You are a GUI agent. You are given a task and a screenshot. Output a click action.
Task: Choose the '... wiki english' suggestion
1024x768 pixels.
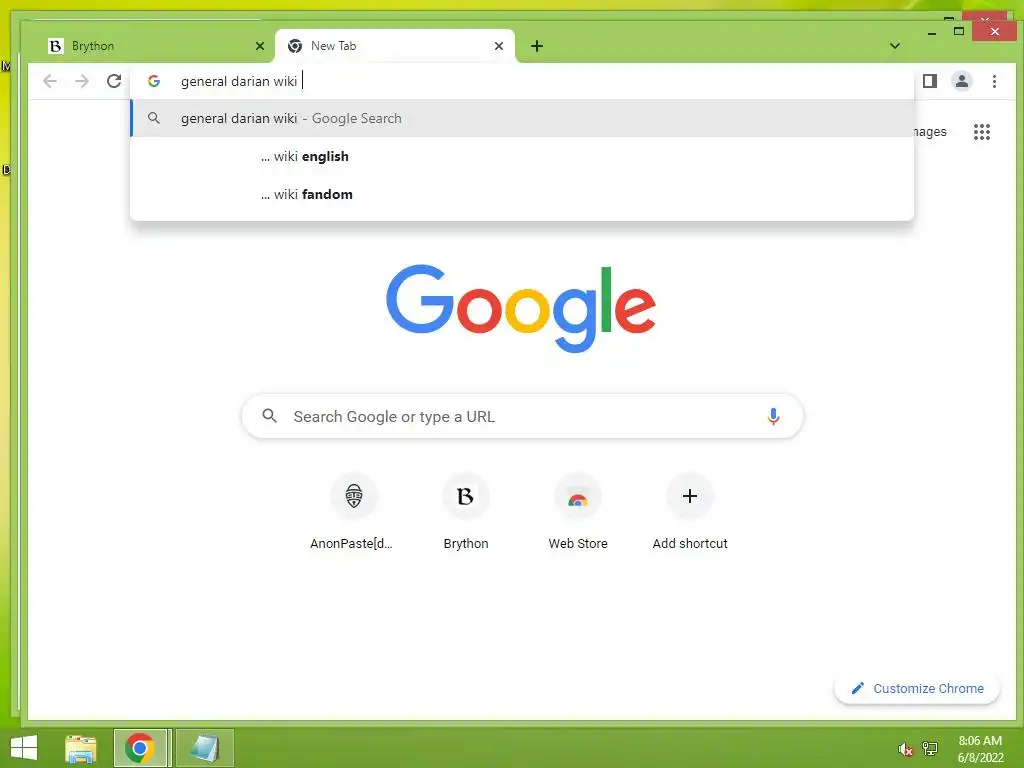click(x=522, y=156)
